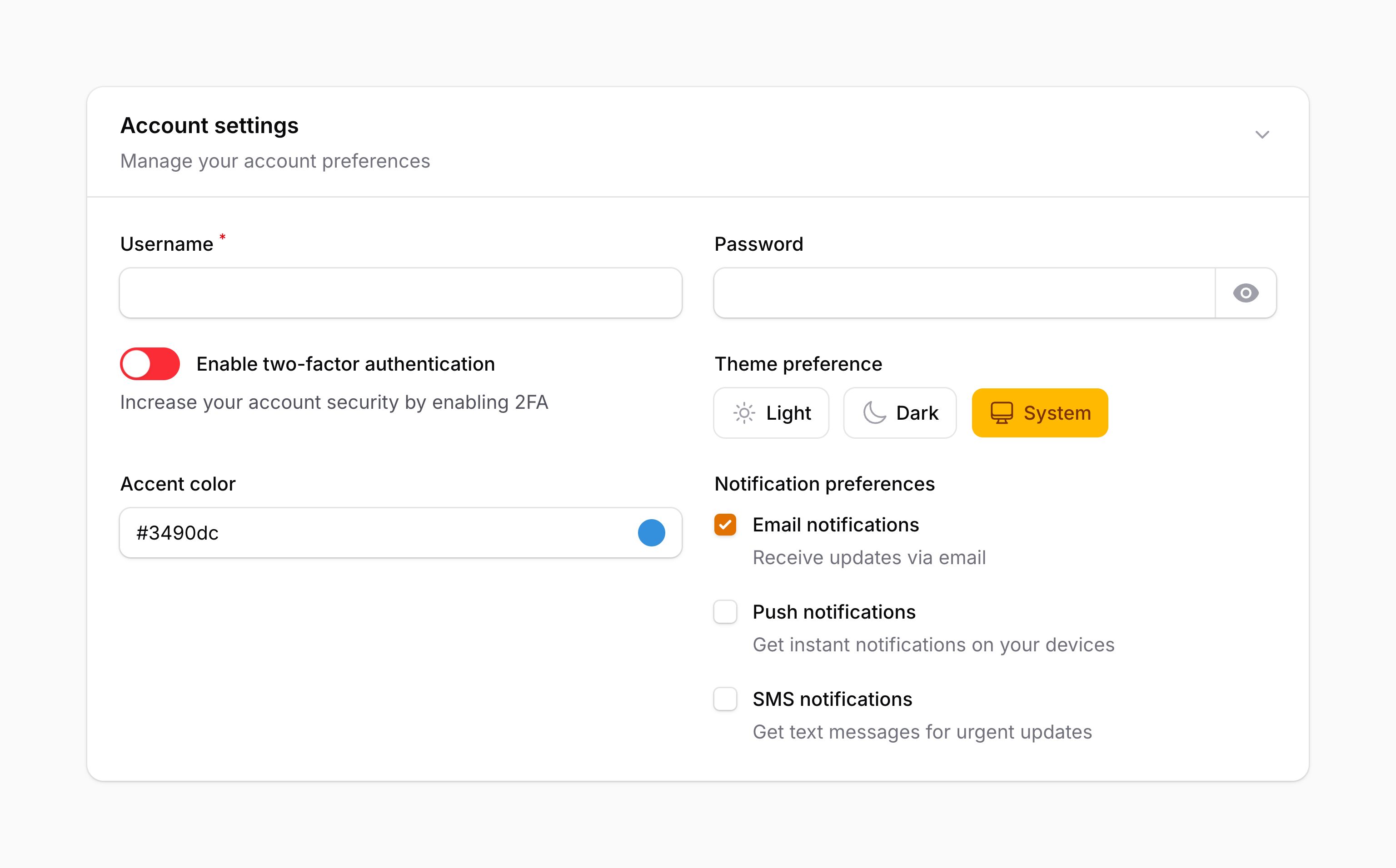Click the eye icon to reveal password
Screen dimensions: 1396x868
point(1245,293)
